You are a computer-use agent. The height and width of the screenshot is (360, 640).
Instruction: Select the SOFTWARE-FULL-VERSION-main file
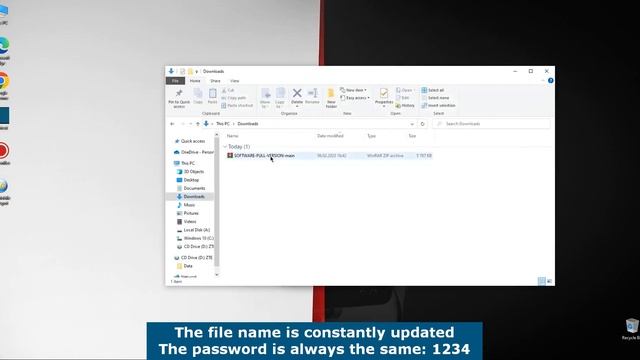click(x=264, y=156)
